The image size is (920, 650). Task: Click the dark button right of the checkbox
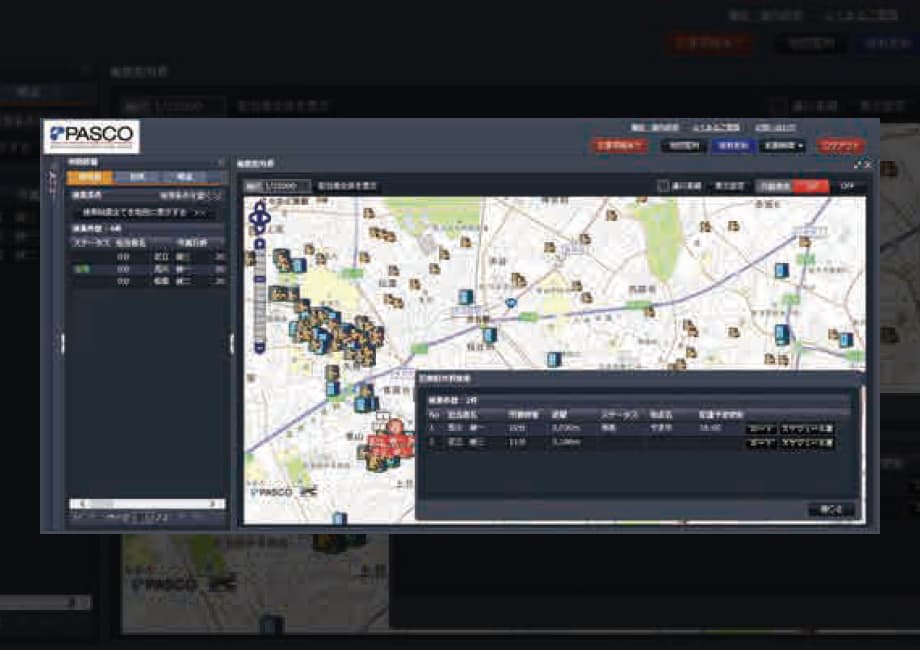pos(729,186)
